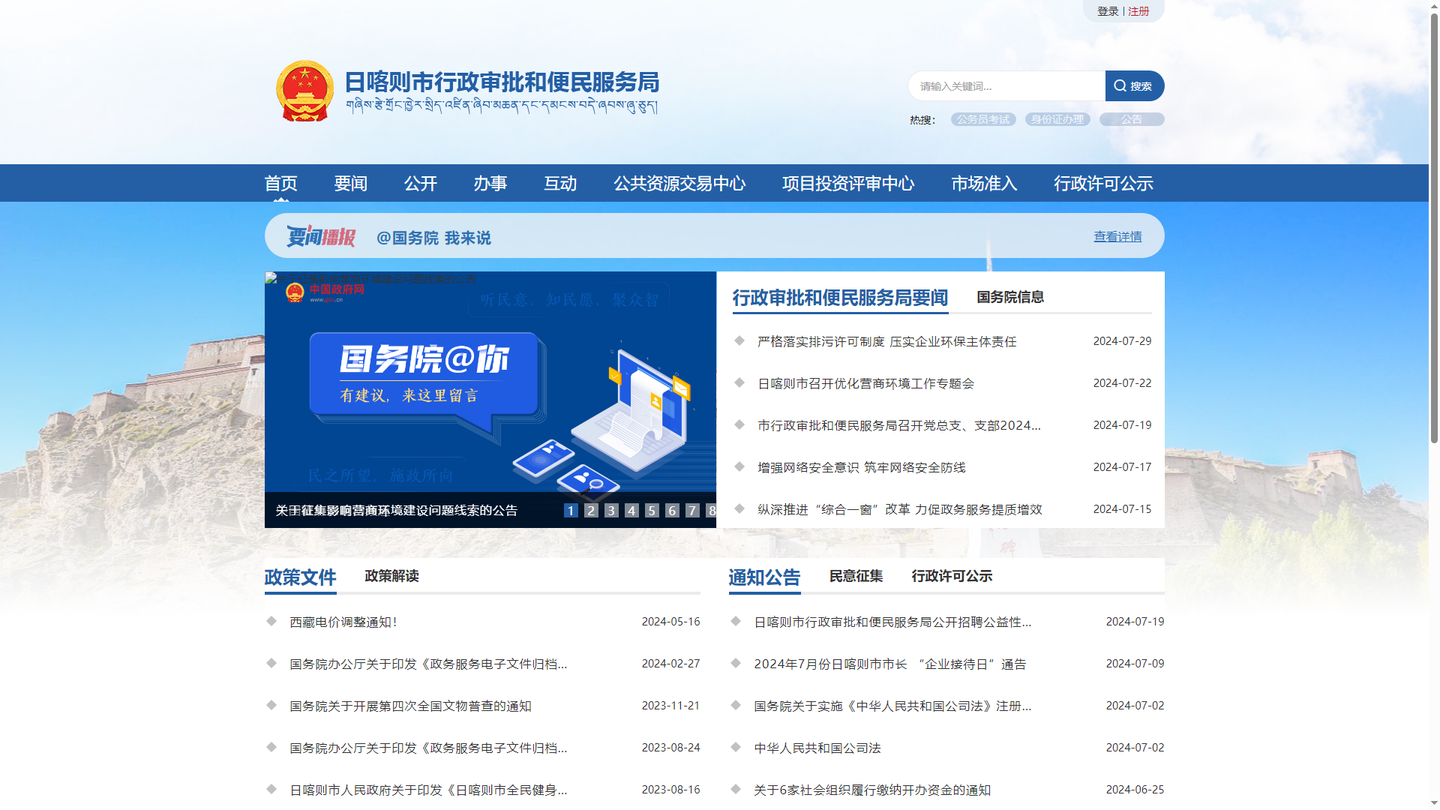This screenshot has width=1440, height=810.
Task: Open 互动 navigation menu item
Action: click(560, 183)
